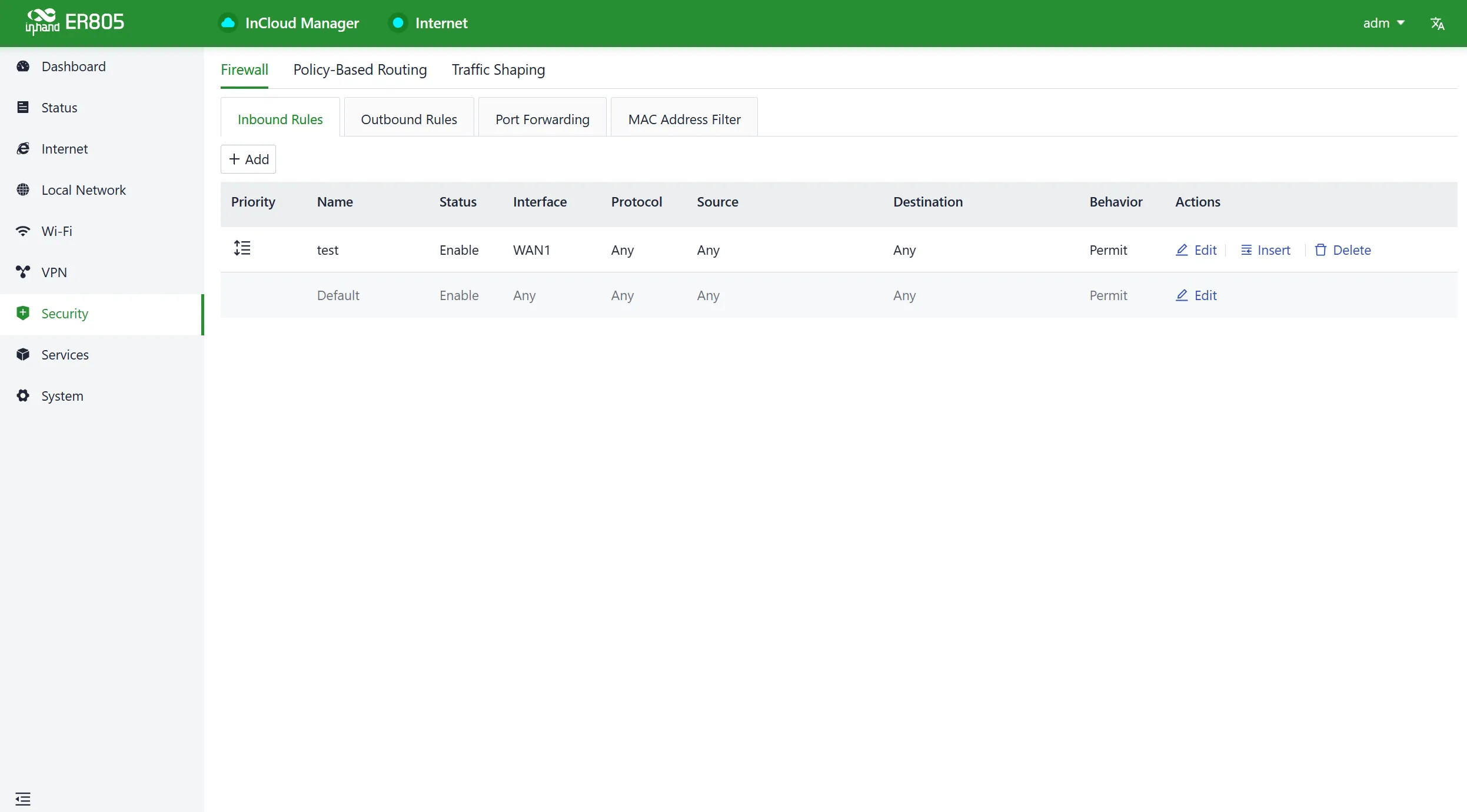This screenshot has height=812, width=1467.
Task: Switch to Traffic Shaping tab
Action: [x=498, y=69]
